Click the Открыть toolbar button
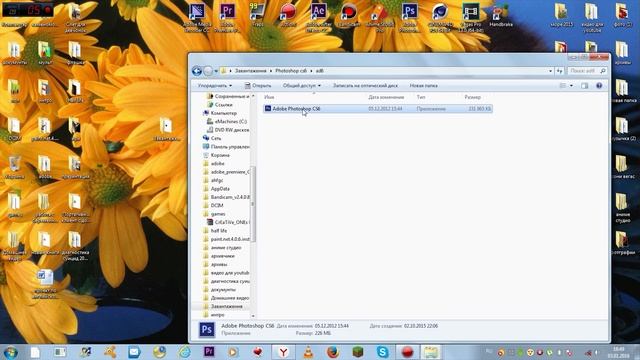640x360 pixels. point(258,86)
